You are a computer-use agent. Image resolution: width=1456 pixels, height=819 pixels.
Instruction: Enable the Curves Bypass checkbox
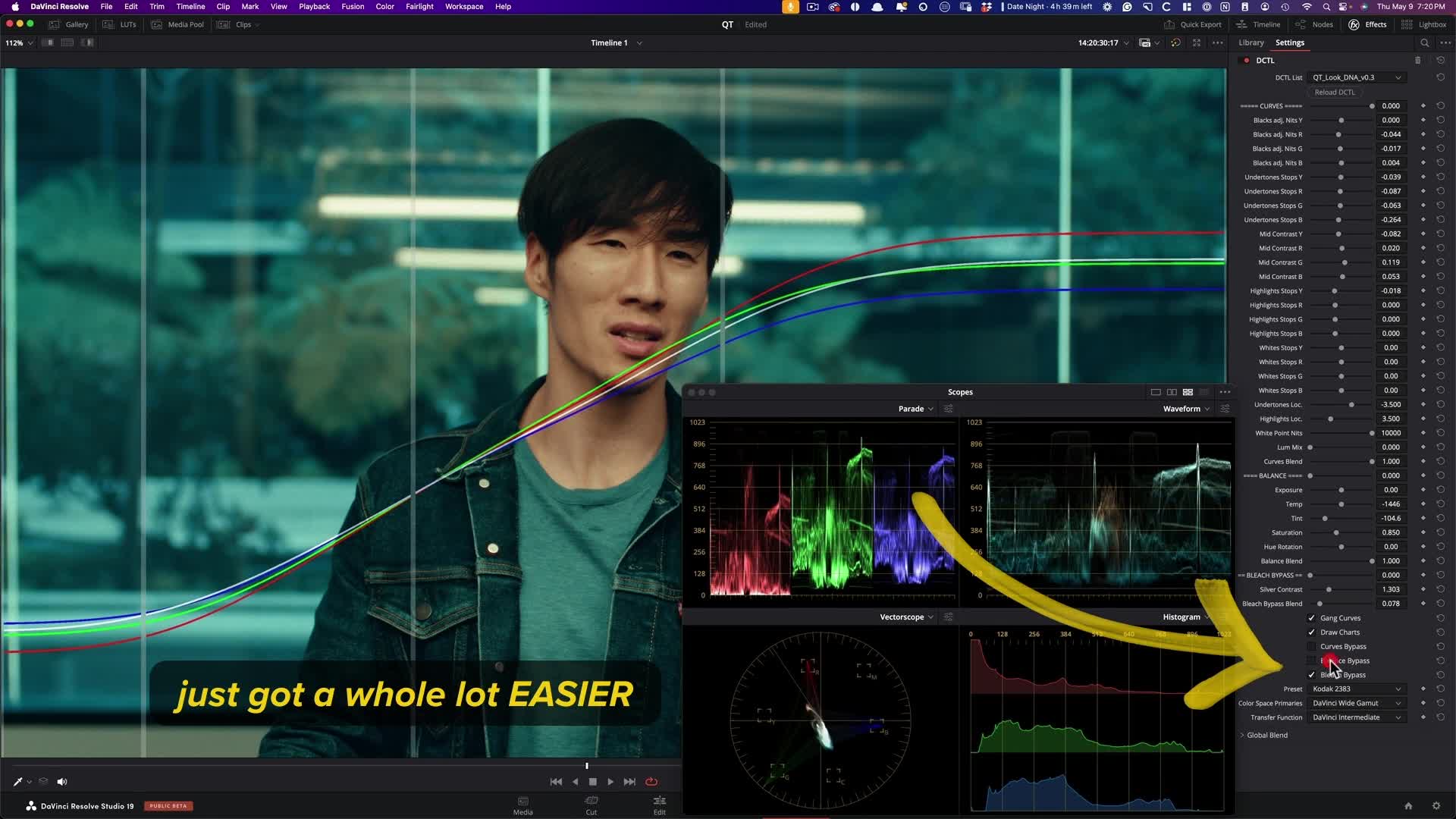pos(1312,647)
